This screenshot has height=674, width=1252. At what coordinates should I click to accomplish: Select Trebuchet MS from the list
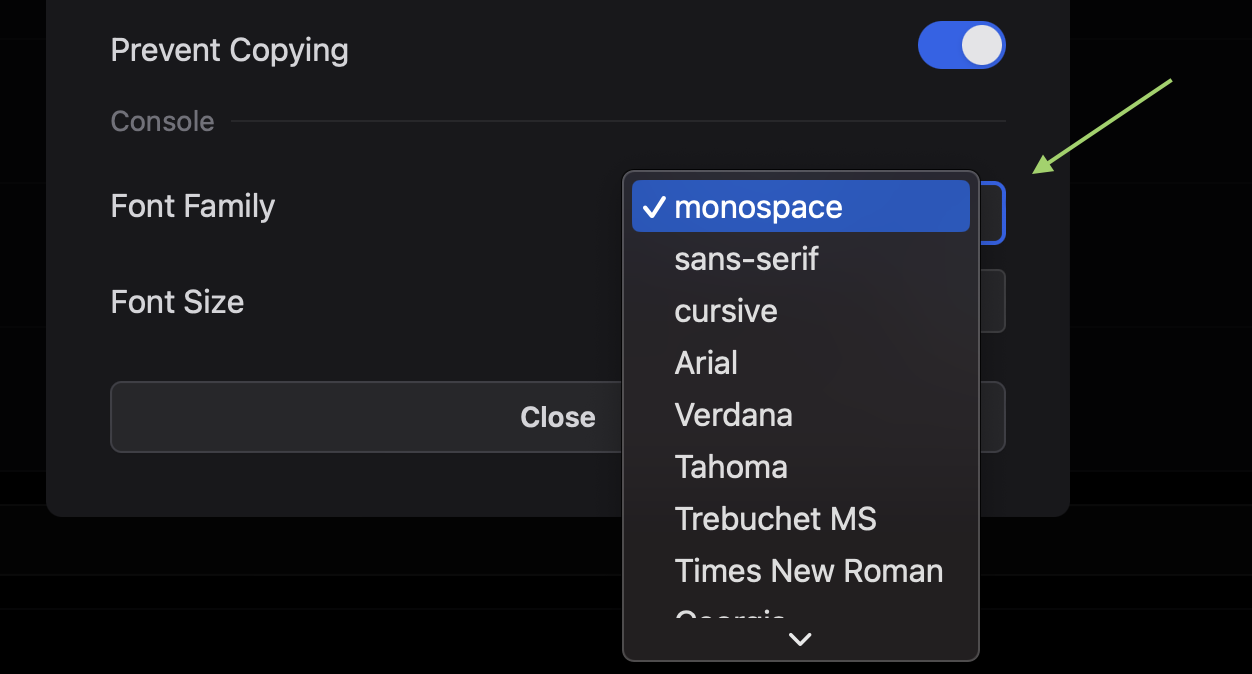[775, 518]
